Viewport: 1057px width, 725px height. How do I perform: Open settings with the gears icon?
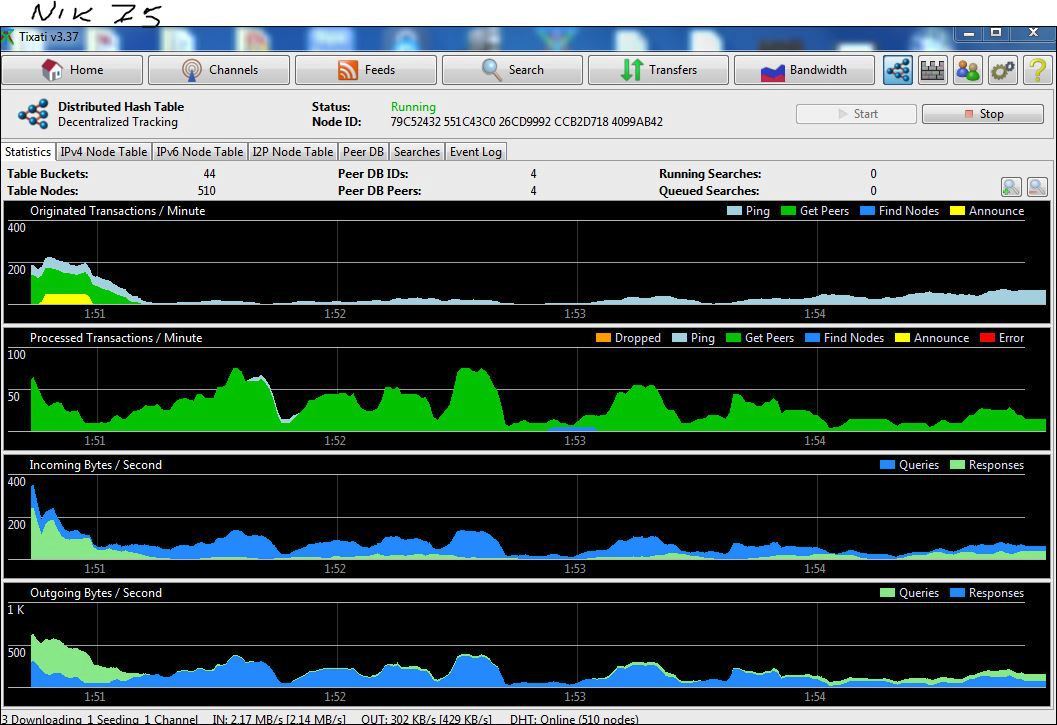(x=1003, y=70)
